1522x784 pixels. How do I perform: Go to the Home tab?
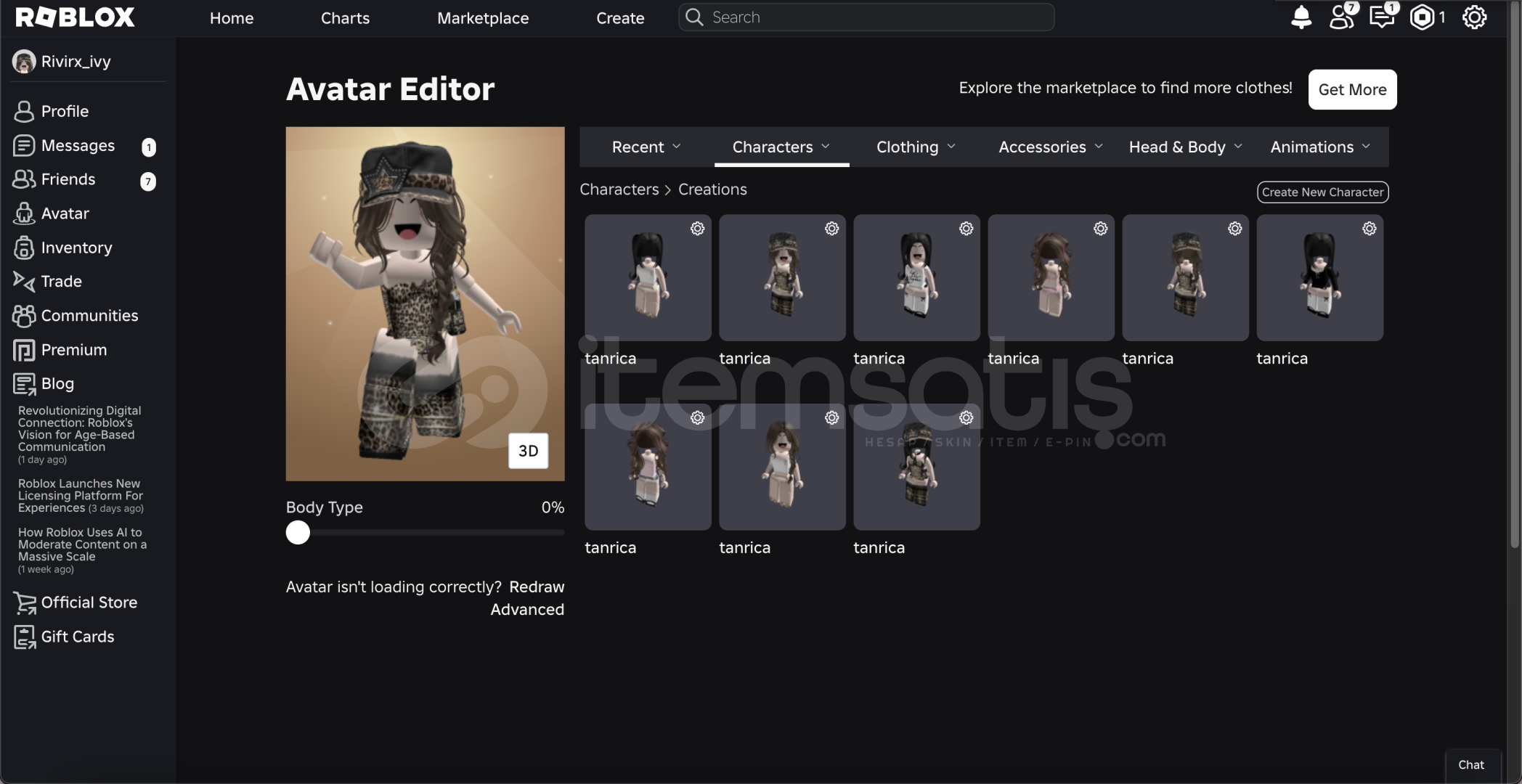coord(232,18)
